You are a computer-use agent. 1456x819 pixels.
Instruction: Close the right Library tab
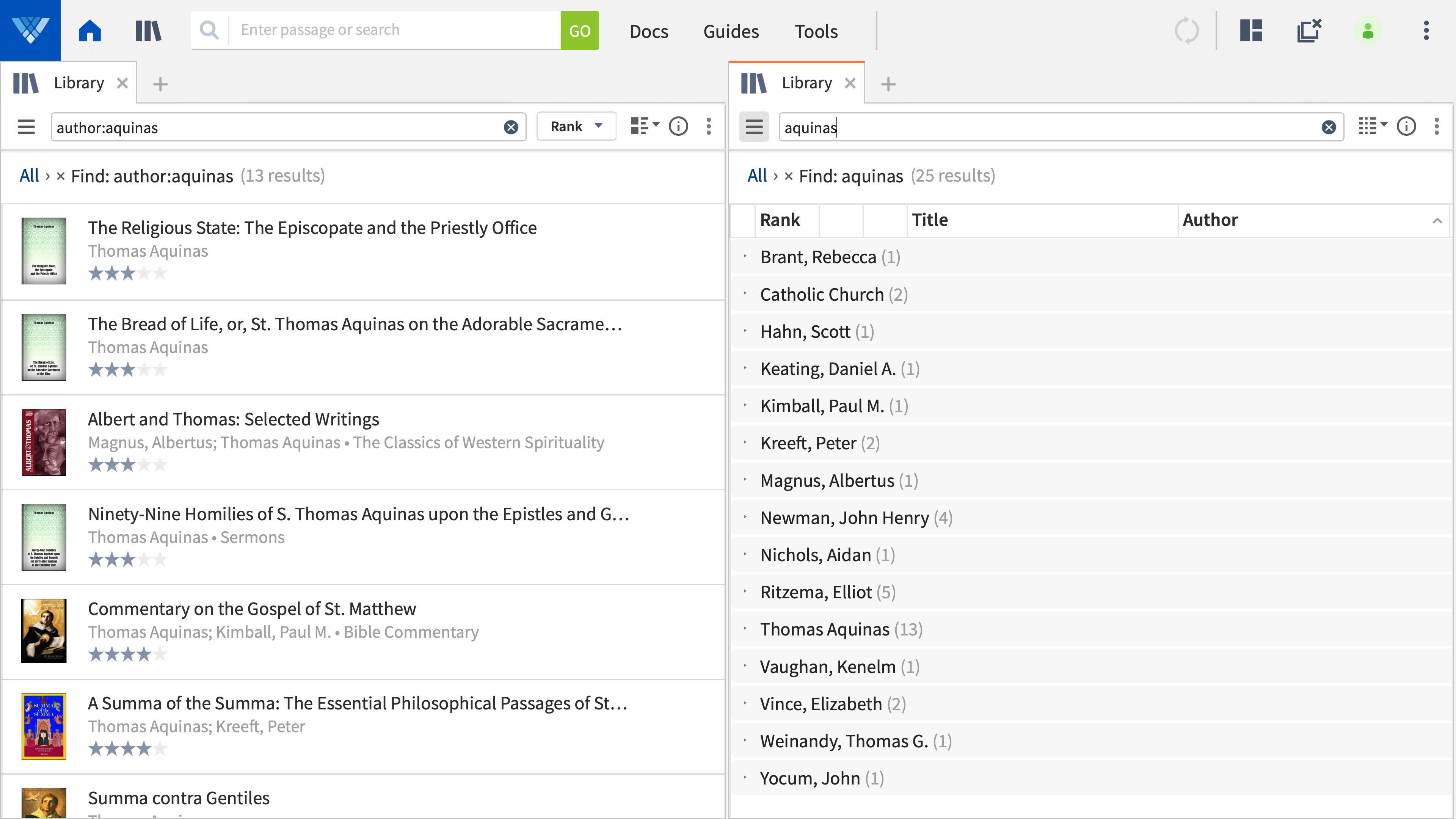850,83
